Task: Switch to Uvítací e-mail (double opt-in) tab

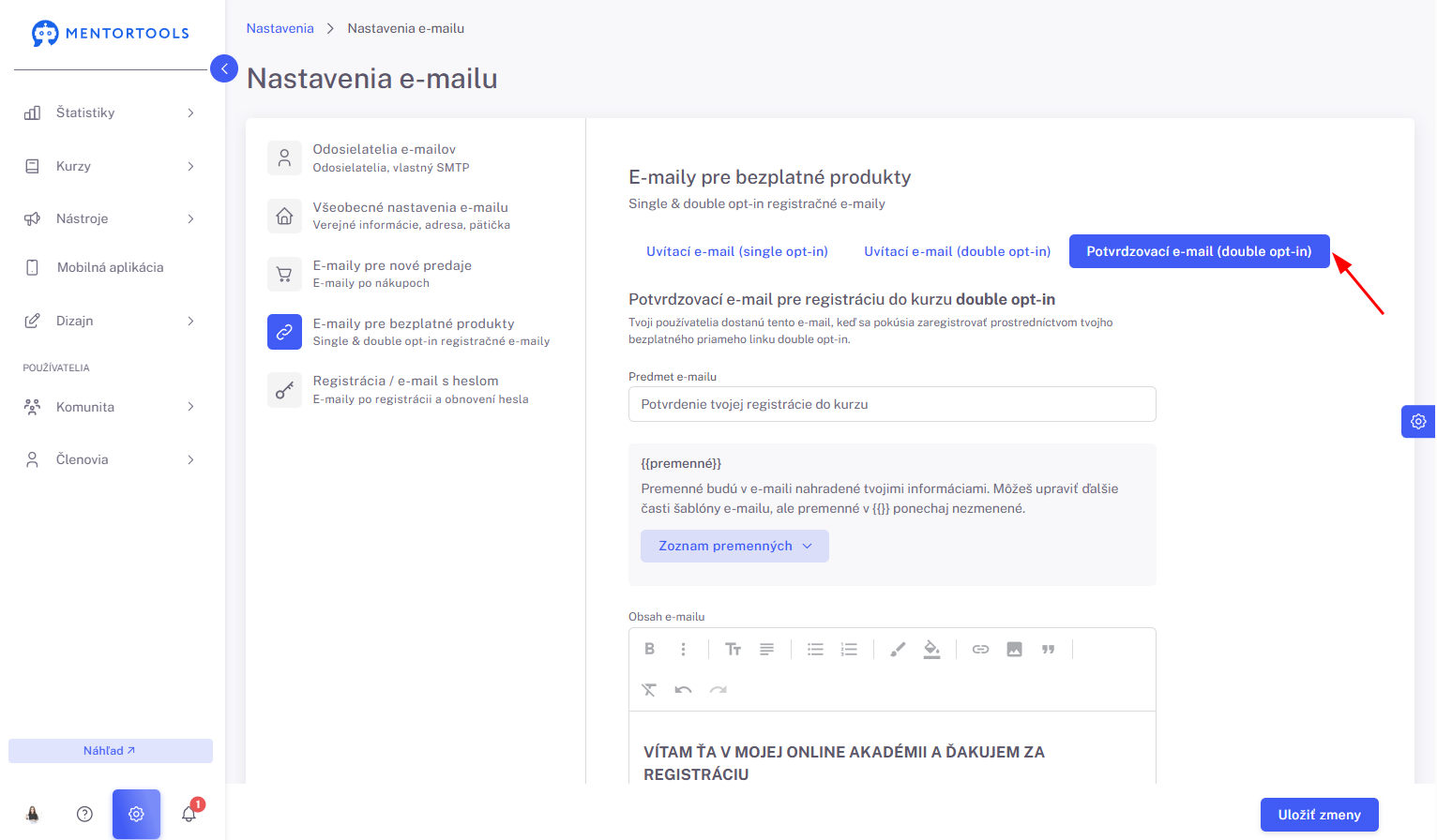Action: (957, 251)
